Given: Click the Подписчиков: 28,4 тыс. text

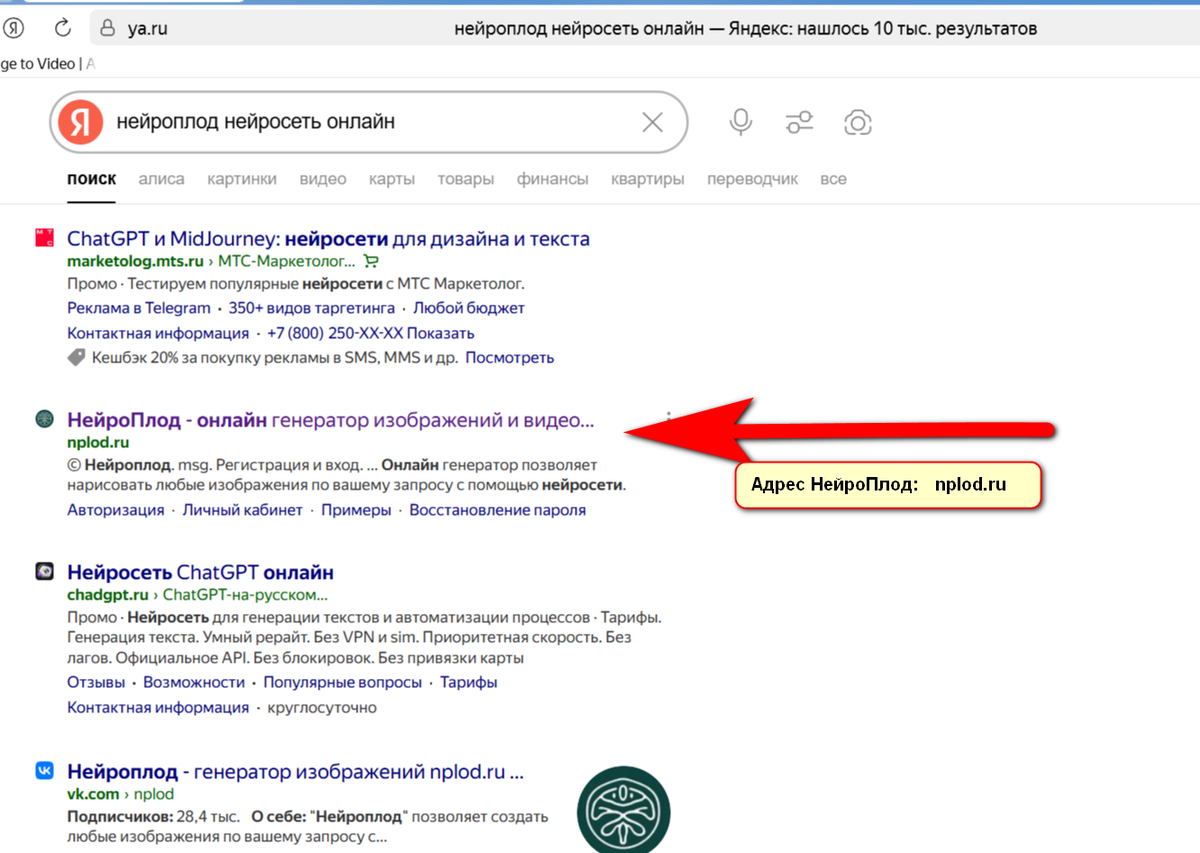Looking at the screenshot, I should [152, 816].
